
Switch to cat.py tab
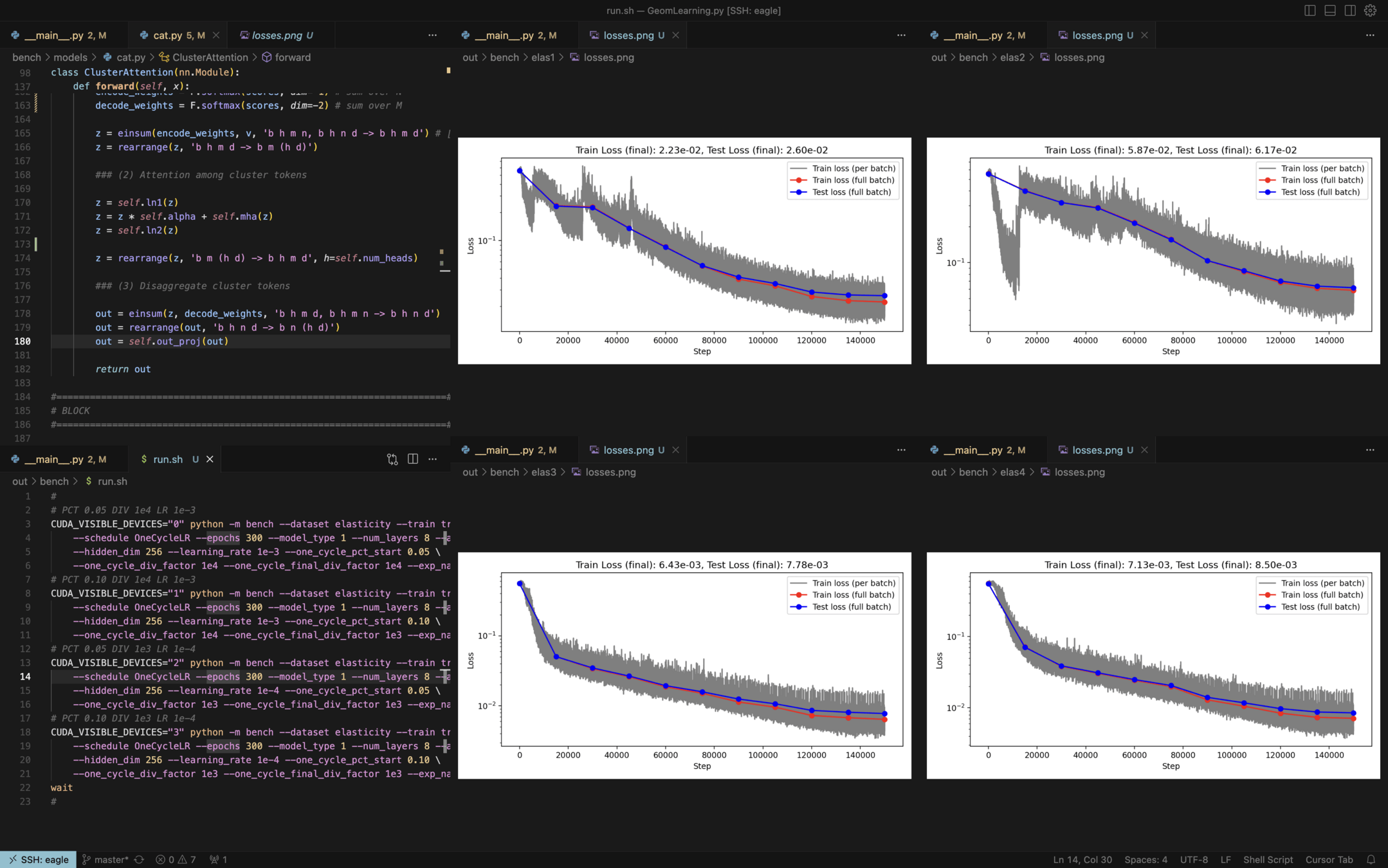click(169, 35)
